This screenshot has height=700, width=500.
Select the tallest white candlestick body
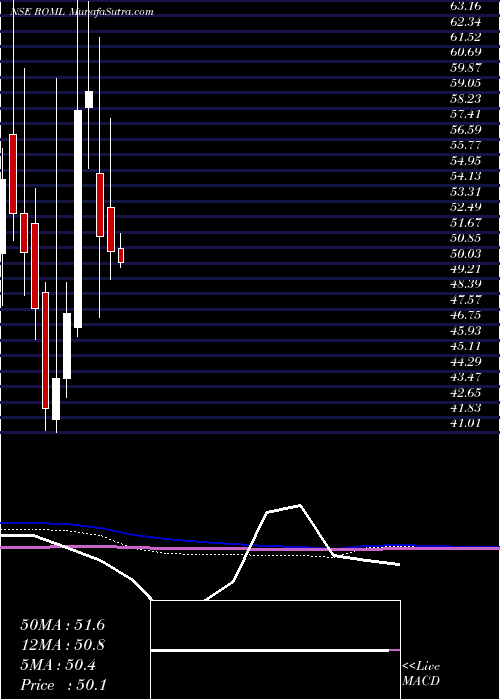(78, 219)
